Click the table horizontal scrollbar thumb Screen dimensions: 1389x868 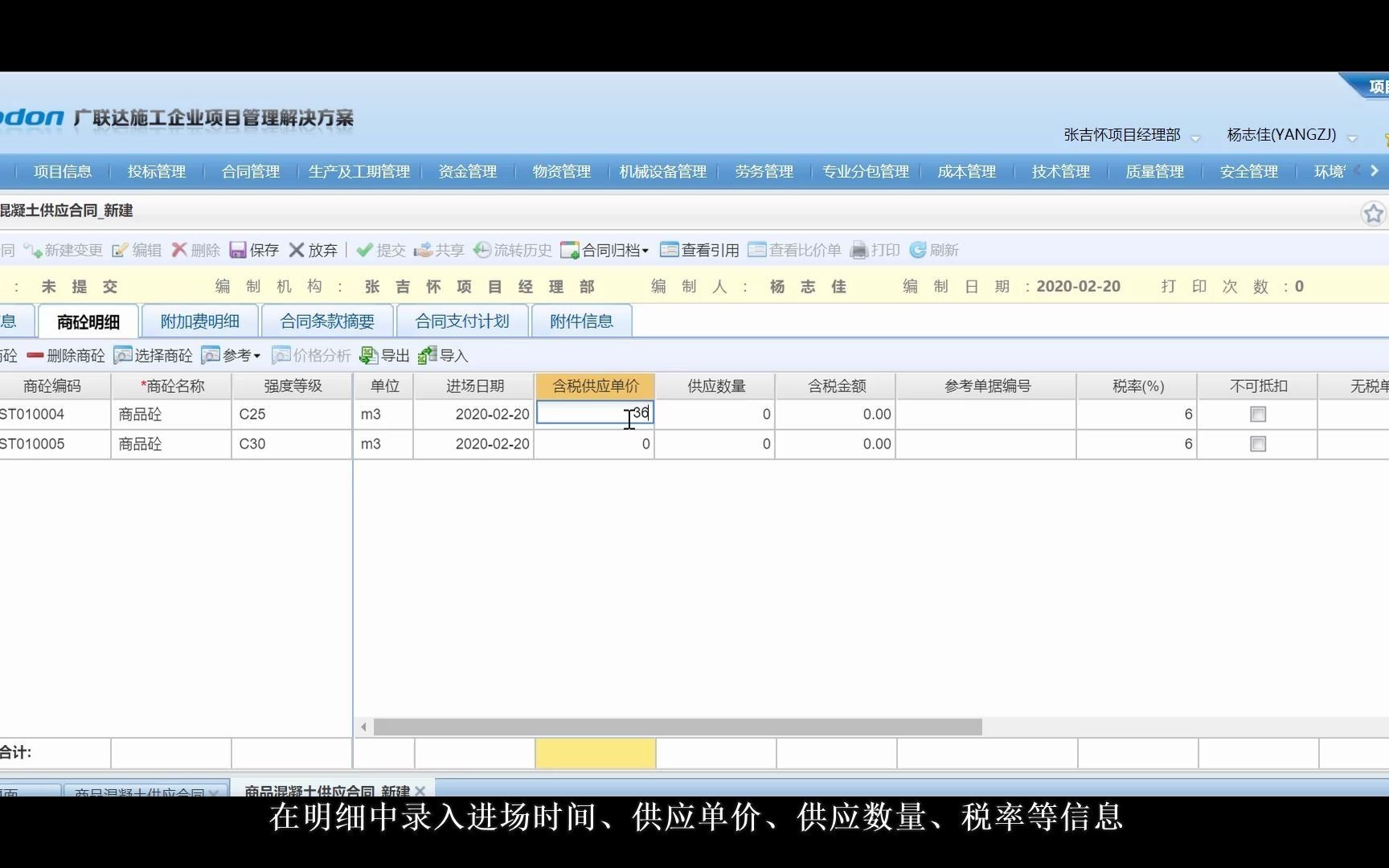point(678,727)
